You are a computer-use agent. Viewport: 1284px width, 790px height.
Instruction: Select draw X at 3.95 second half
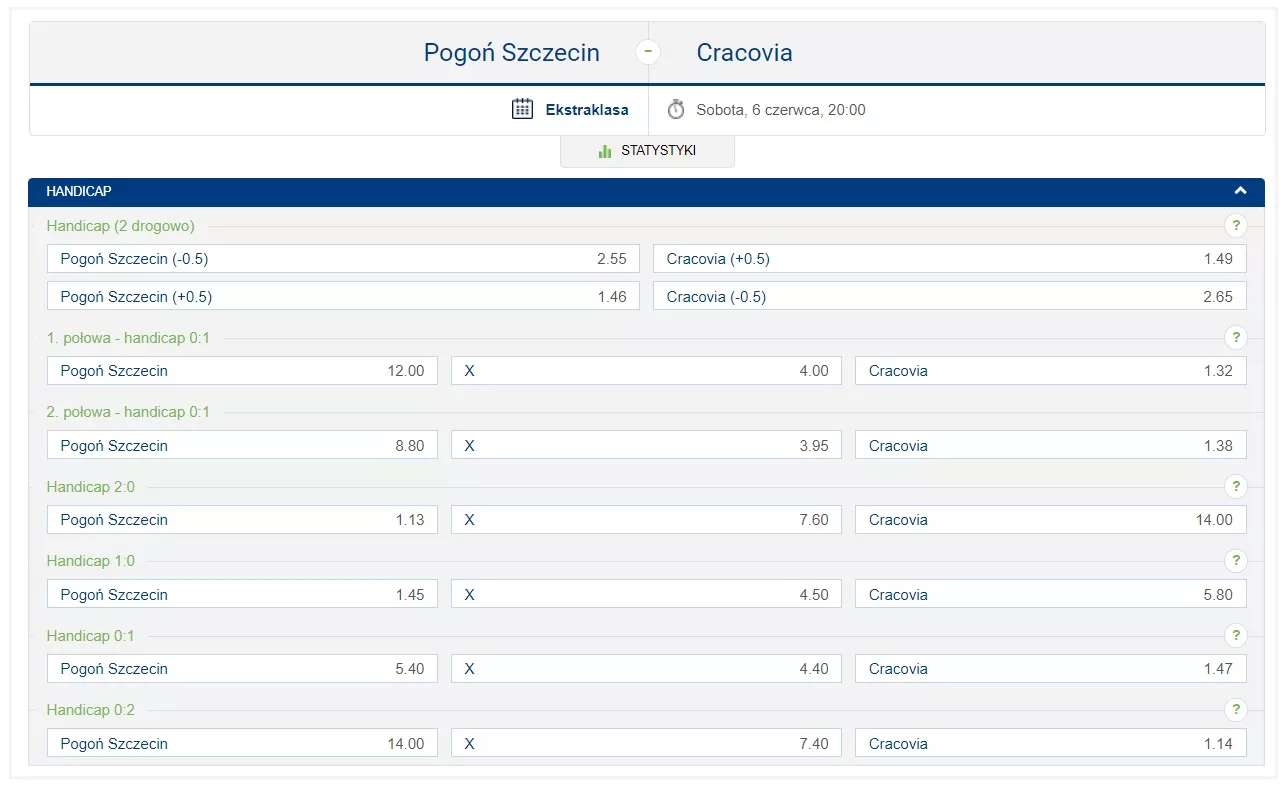tap(646, 445)
